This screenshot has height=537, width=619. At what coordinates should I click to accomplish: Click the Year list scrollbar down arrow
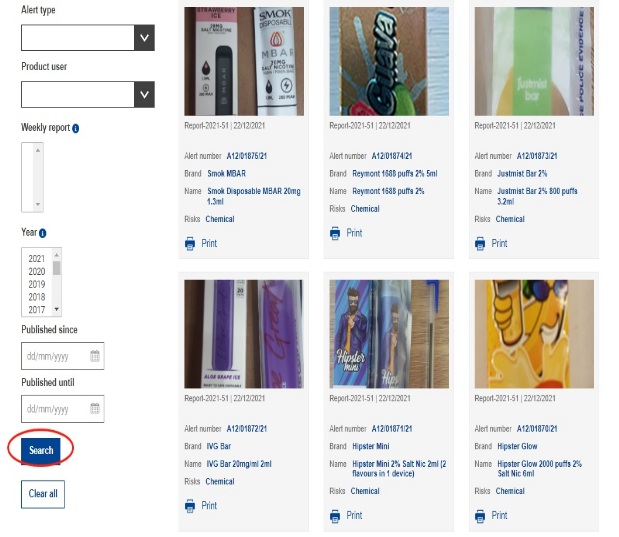(x=57, y=309)
